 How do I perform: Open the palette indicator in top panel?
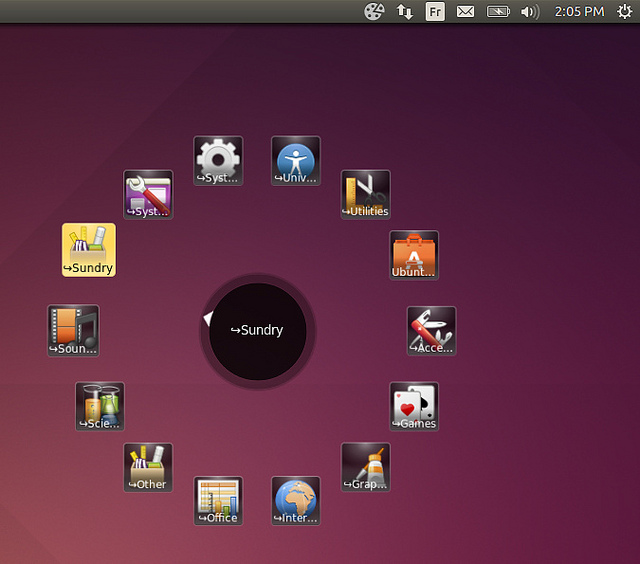tap(373, 12)
